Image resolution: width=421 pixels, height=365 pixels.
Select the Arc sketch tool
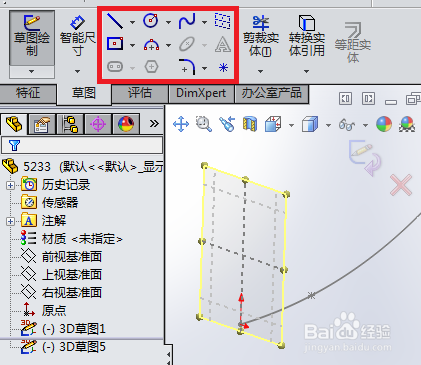[x=151, y=44]
